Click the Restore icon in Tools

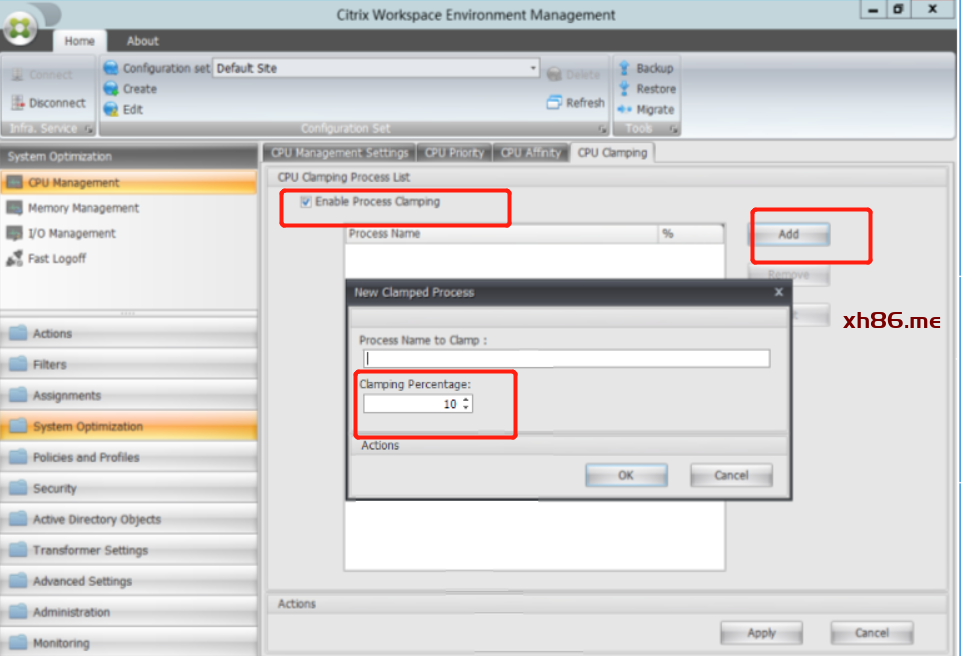point(624,89)
